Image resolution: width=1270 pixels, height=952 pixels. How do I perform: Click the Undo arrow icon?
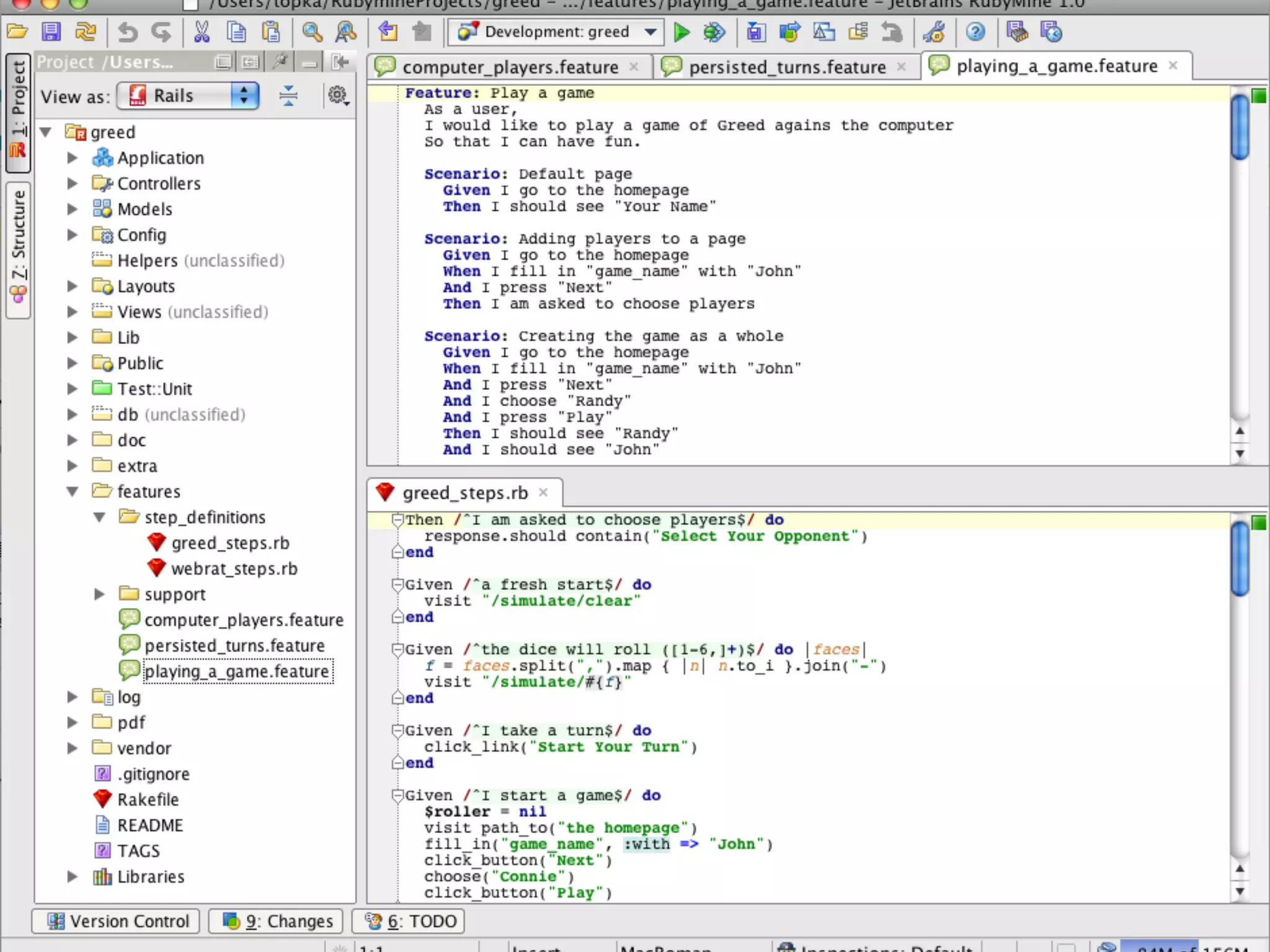point(127,32)
